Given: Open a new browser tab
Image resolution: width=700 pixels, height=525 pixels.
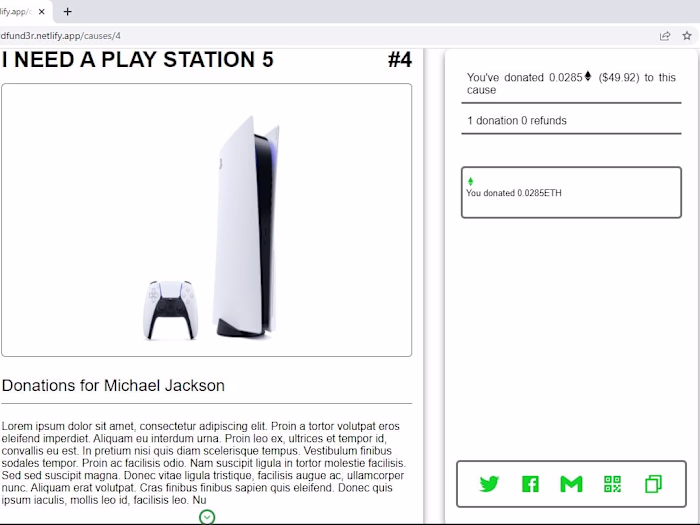Looking at the screenshot, I should coord(67,12).
